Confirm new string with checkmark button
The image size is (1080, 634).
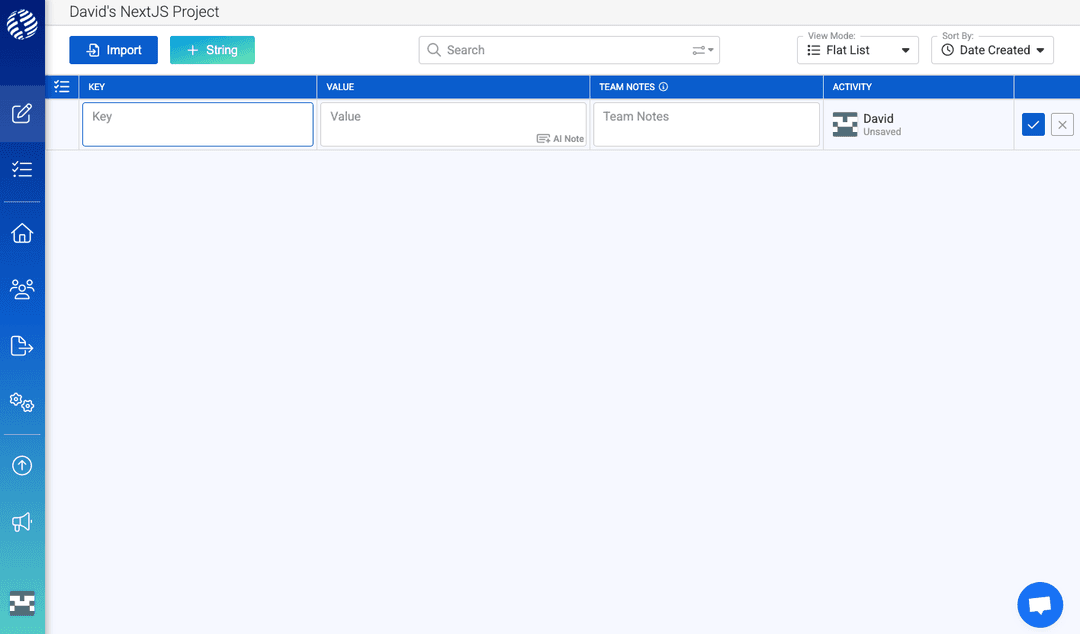coord(1033,125)
